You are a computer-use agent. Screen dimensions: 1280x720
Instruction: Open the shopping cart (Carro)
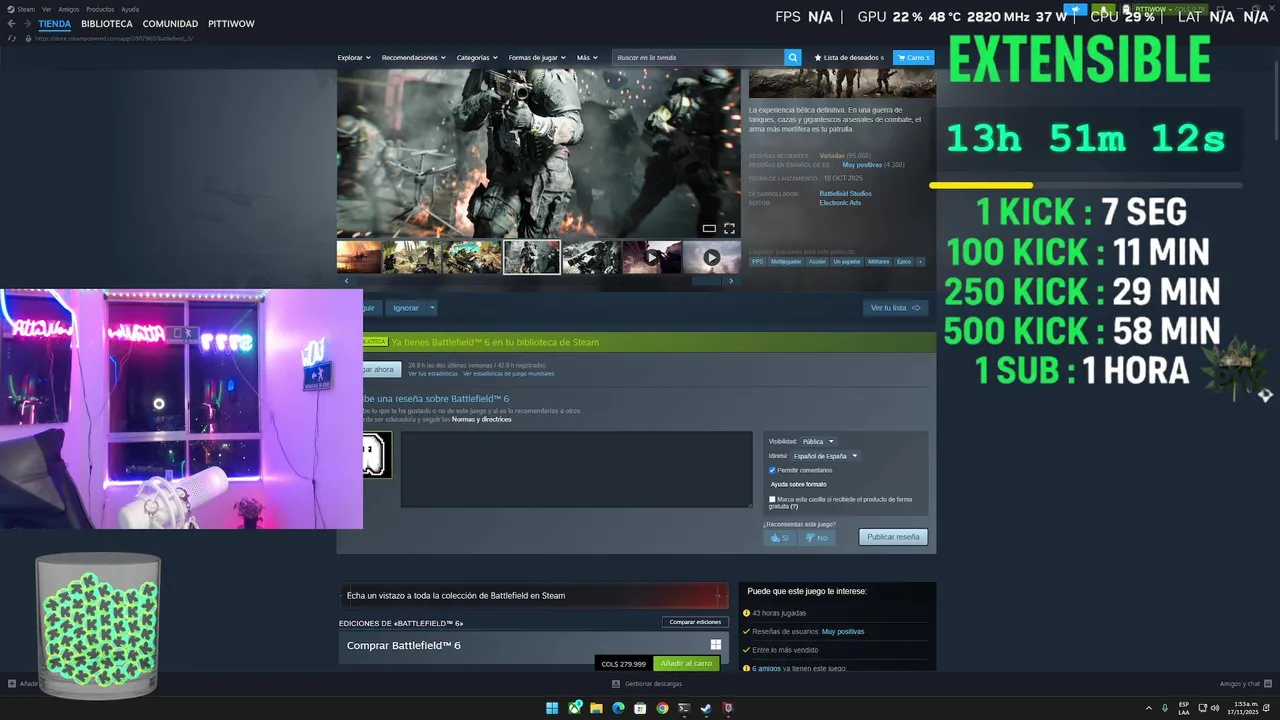tap(913, 57)
